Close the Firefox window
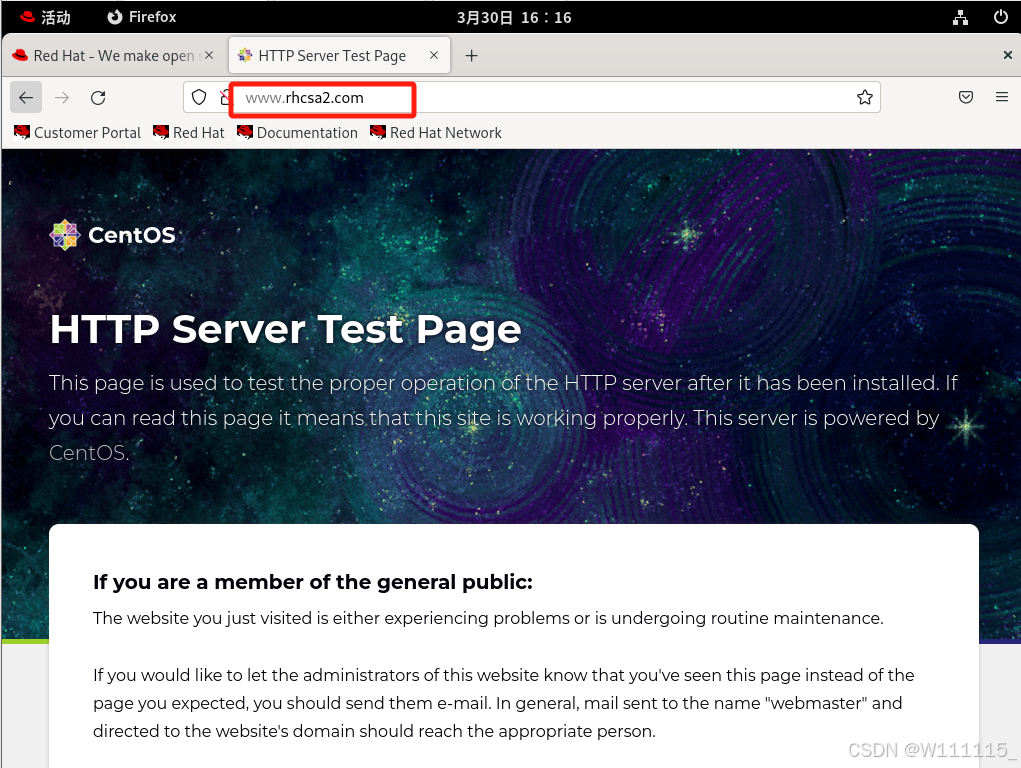Screen dimensions: 1021x768 [x=1007, y=55]
